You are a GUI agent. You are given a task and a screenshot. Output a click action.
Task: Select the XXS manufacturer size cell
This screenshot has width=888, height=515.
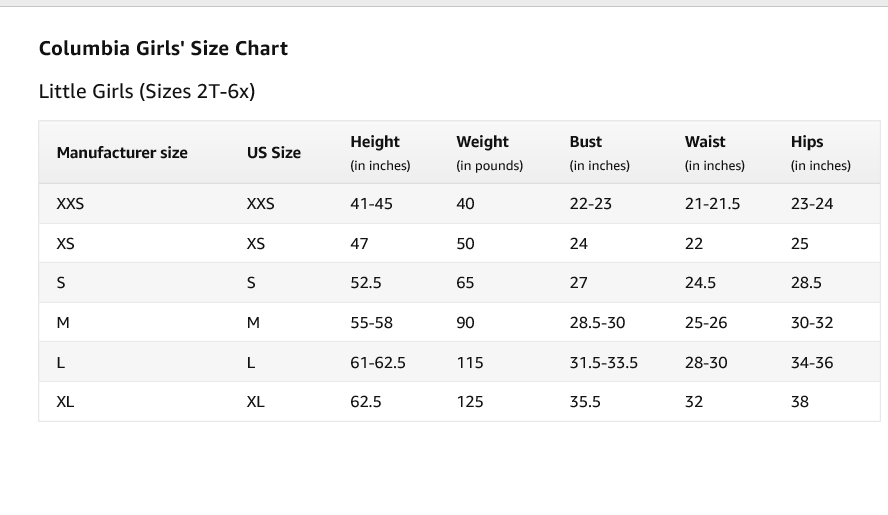click(x=70, y=204)
